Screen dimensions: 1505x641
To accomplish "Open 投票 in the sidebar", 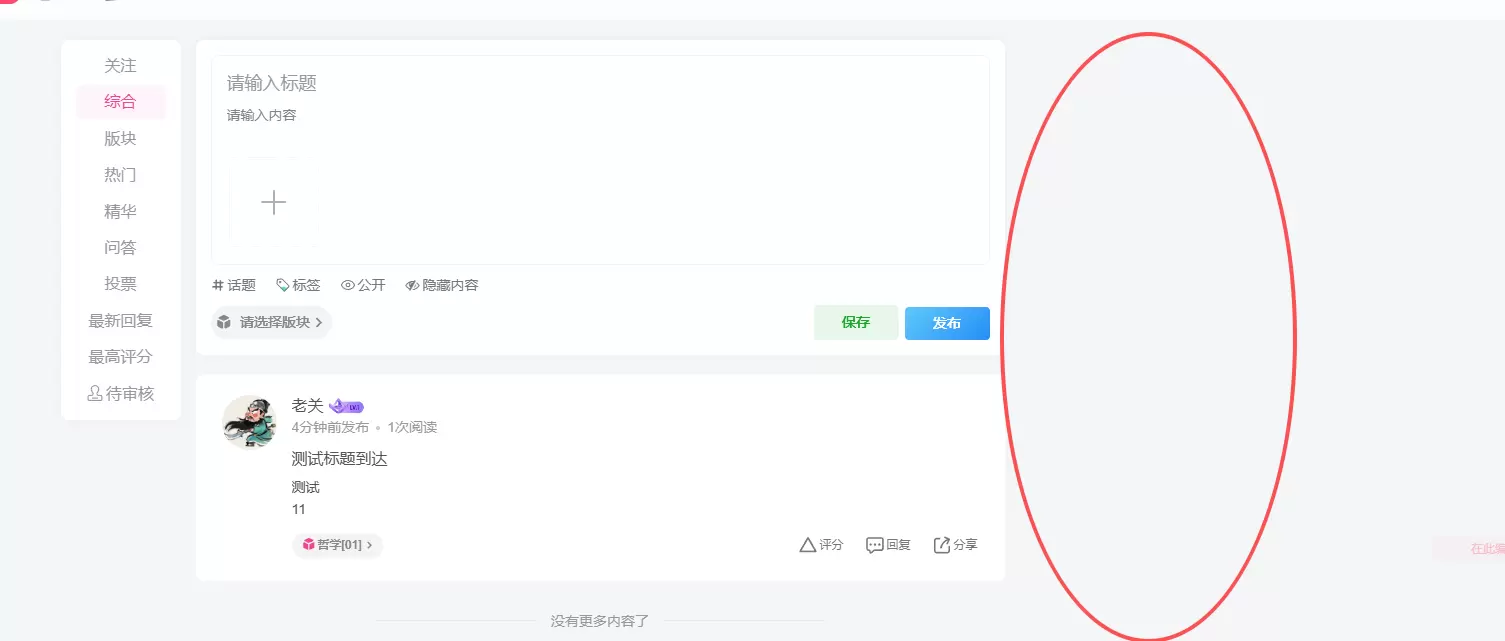I will [x=120, y=284].
